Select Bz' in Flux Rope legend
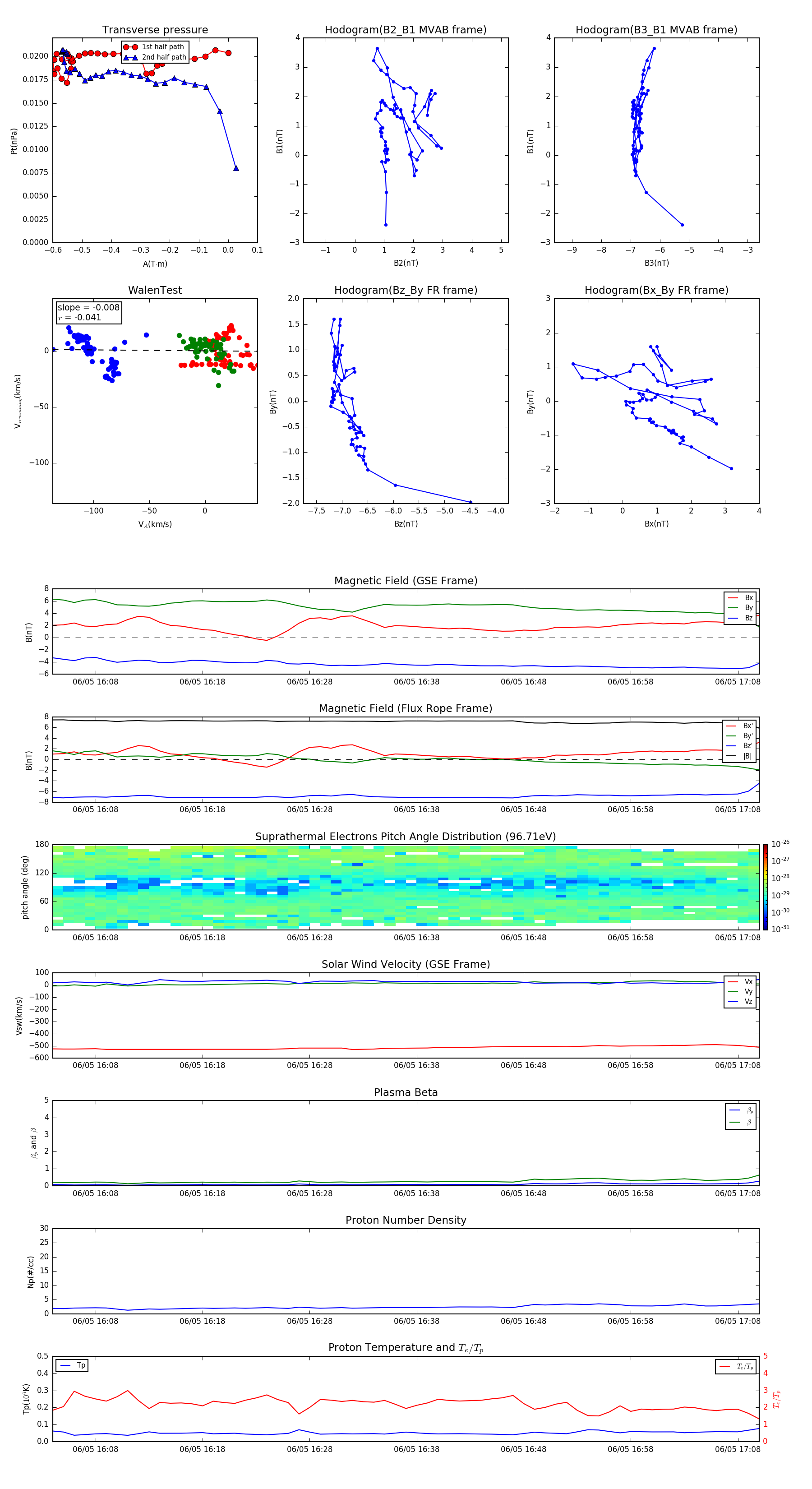 point(740,746)
